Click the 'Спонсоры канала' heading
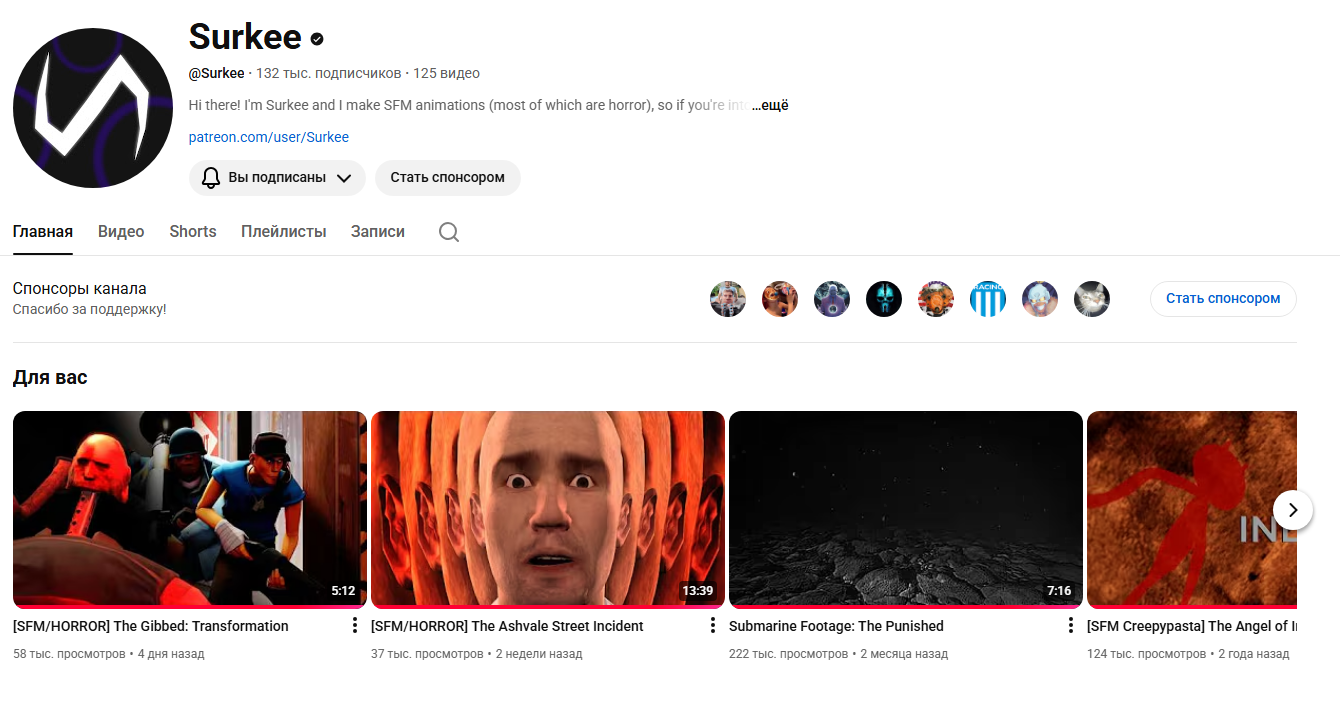The width and height of the screenshot is (1340, 705). tap(80, 289)
